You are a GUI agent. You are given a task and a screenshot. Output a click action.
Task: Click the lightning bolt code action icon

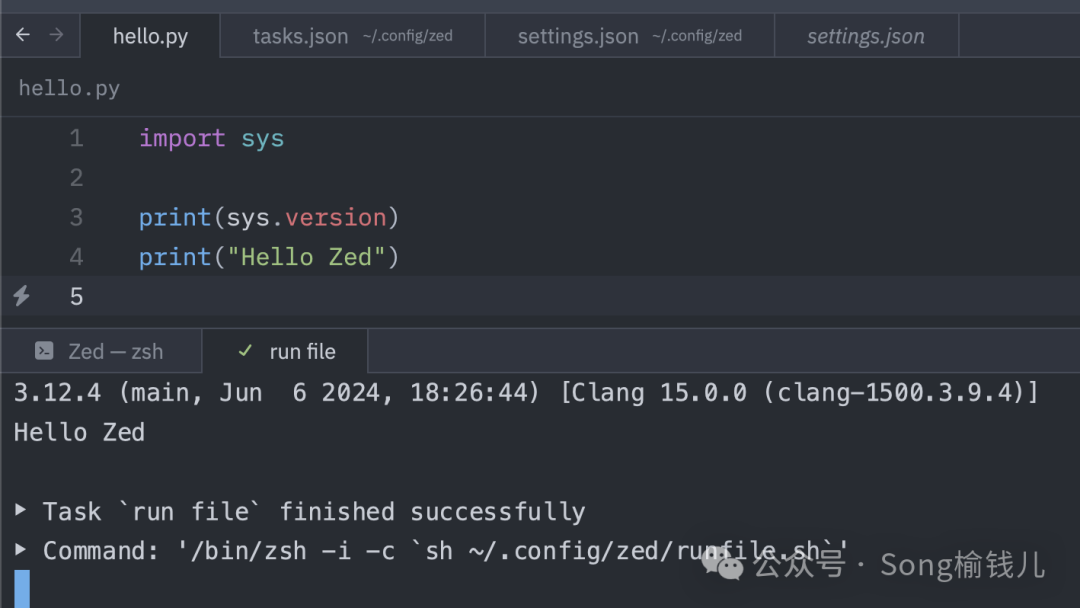(21, 296)
